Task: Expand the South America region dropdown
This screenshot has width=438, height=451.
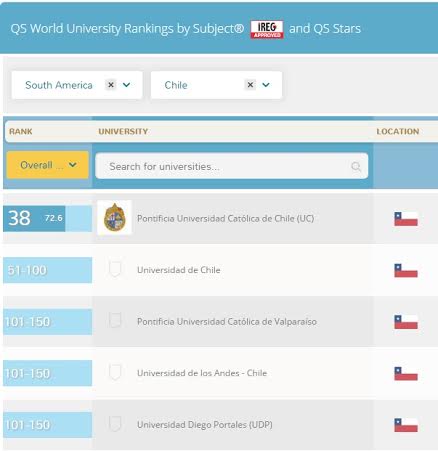Action: pos(126,85)
